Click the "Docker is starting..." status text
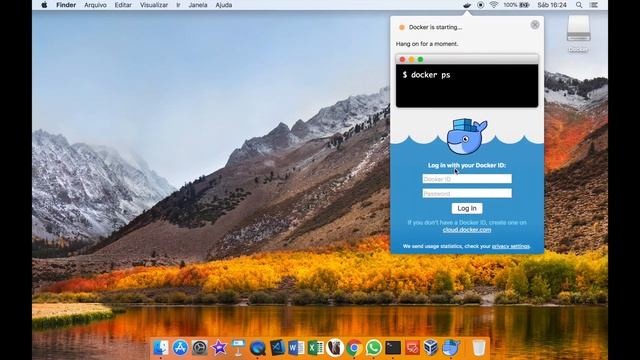640x360 pixels. tap(435, 27)
